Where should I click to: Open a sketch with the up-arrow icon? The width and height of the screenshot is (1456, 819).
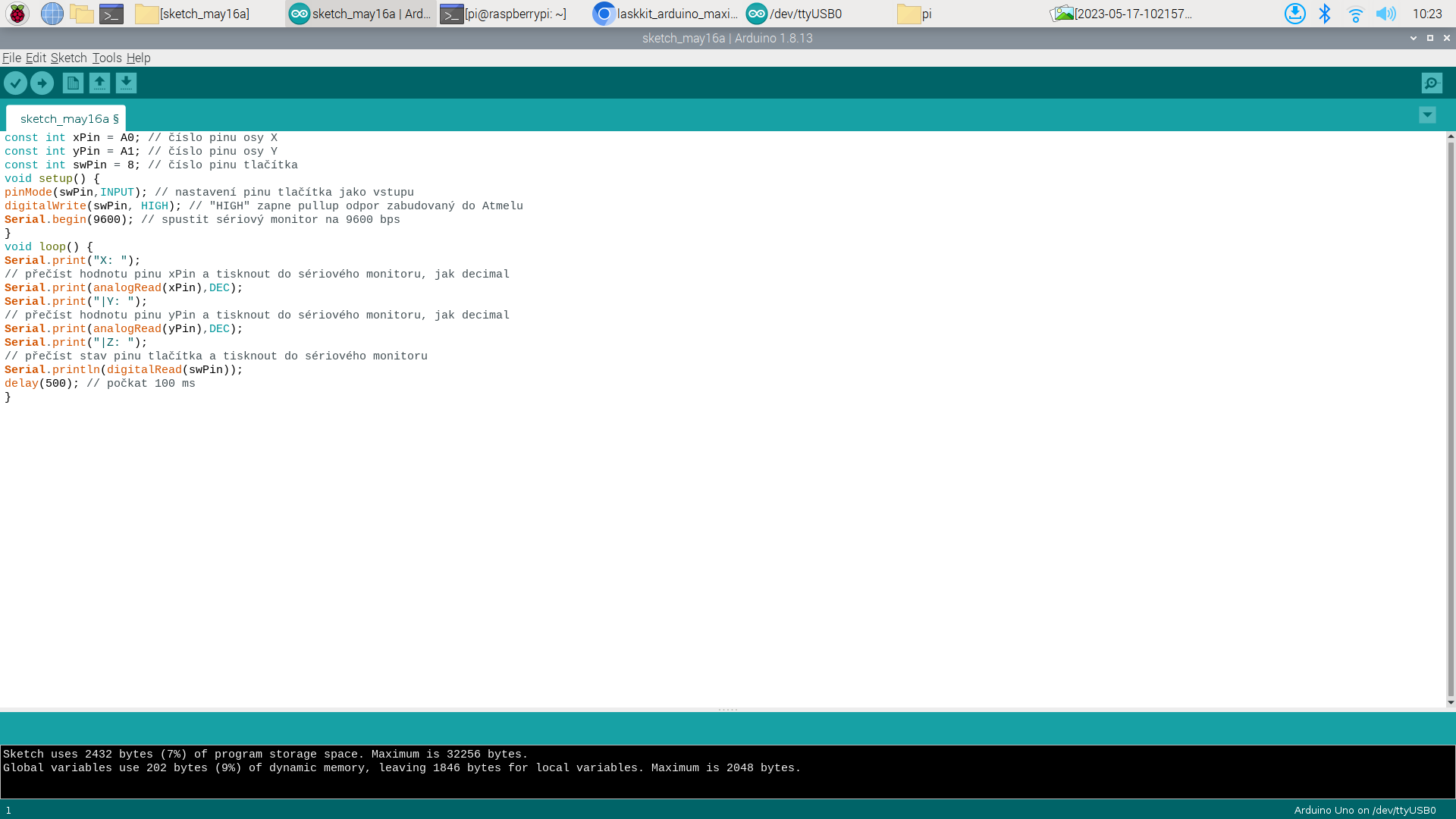99,83
